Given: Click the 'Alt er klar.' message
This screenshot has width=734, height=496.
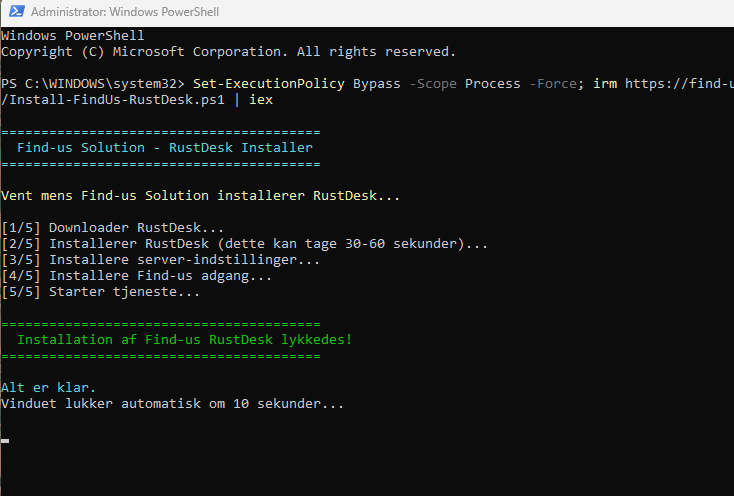Looking at the screenshot, I should 48,387.
